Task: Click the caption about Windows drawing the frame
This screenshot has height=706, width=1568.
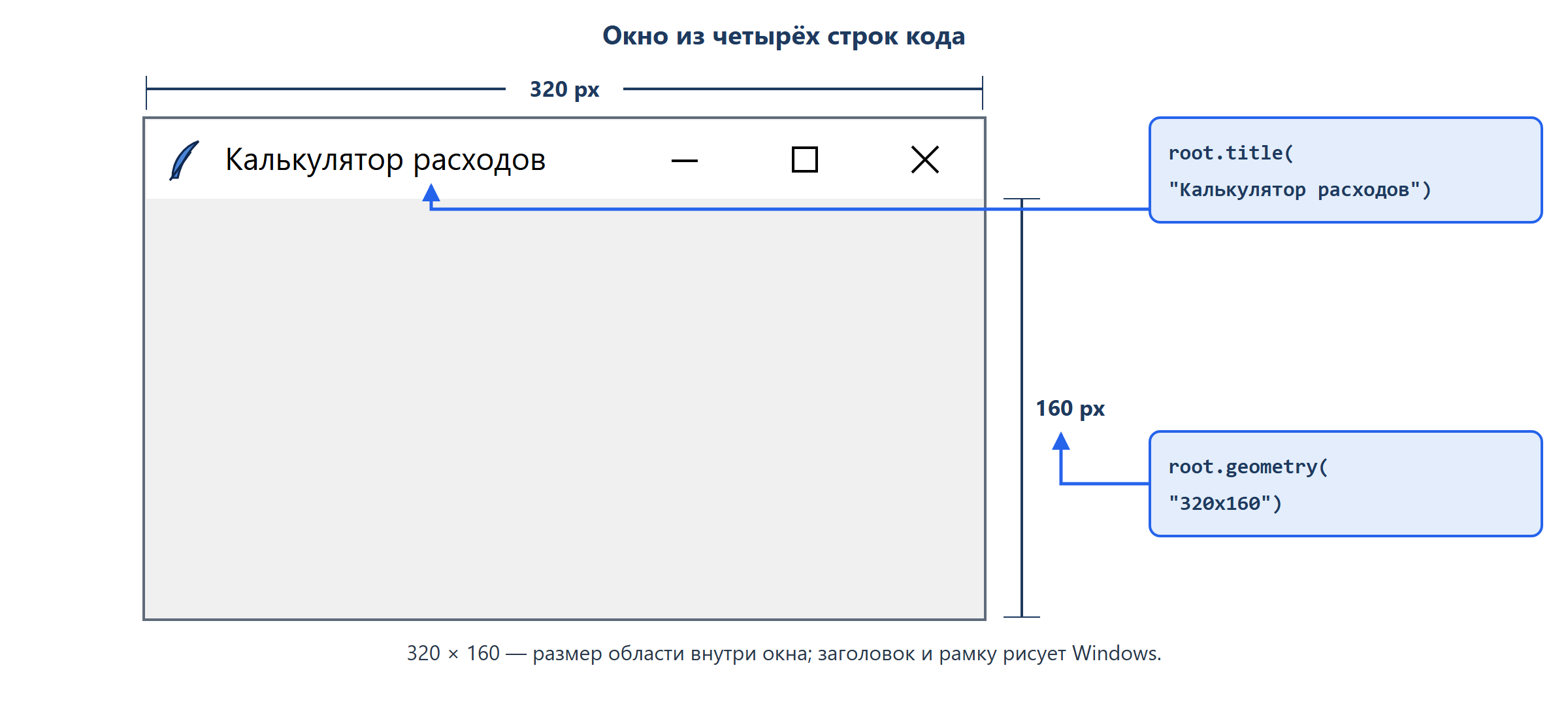Action: click(x=784, y=654)
